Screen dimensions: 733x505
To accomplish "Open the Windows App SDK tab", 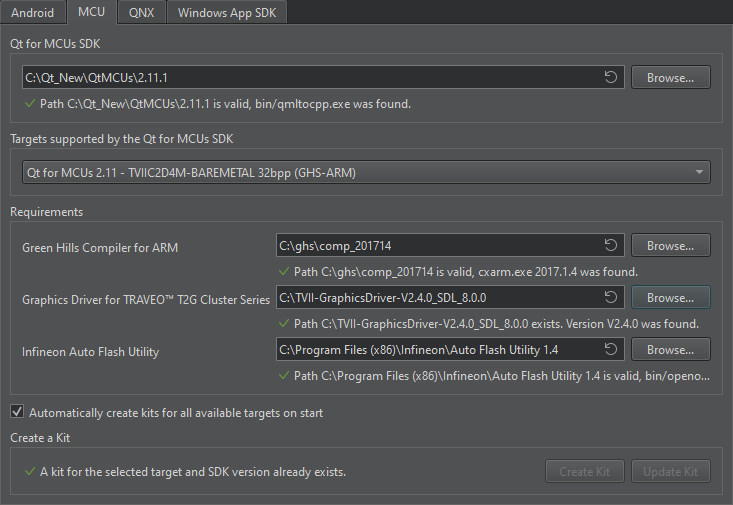I will pos(228,13).
